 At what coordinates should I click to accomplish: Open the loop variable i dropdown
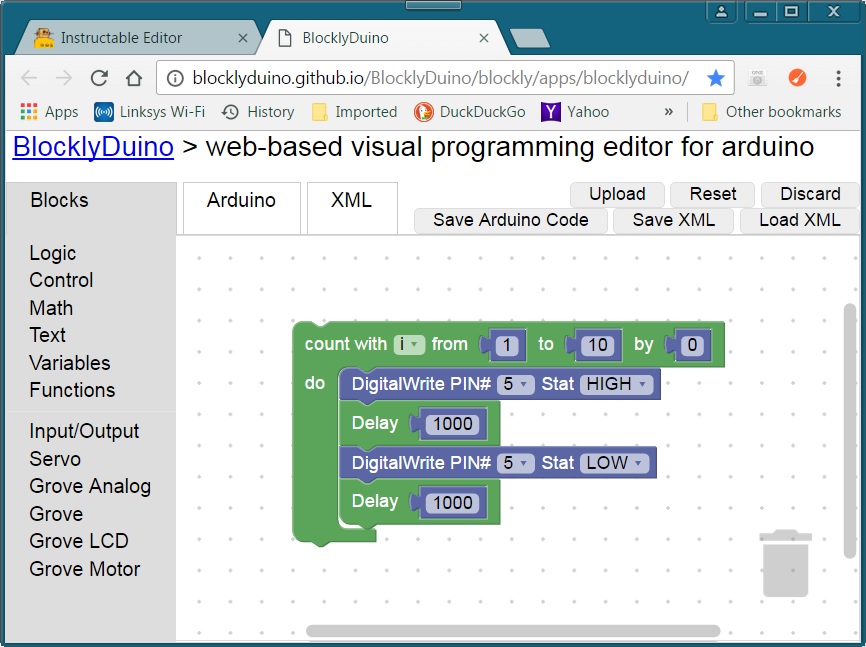point(409,344)
